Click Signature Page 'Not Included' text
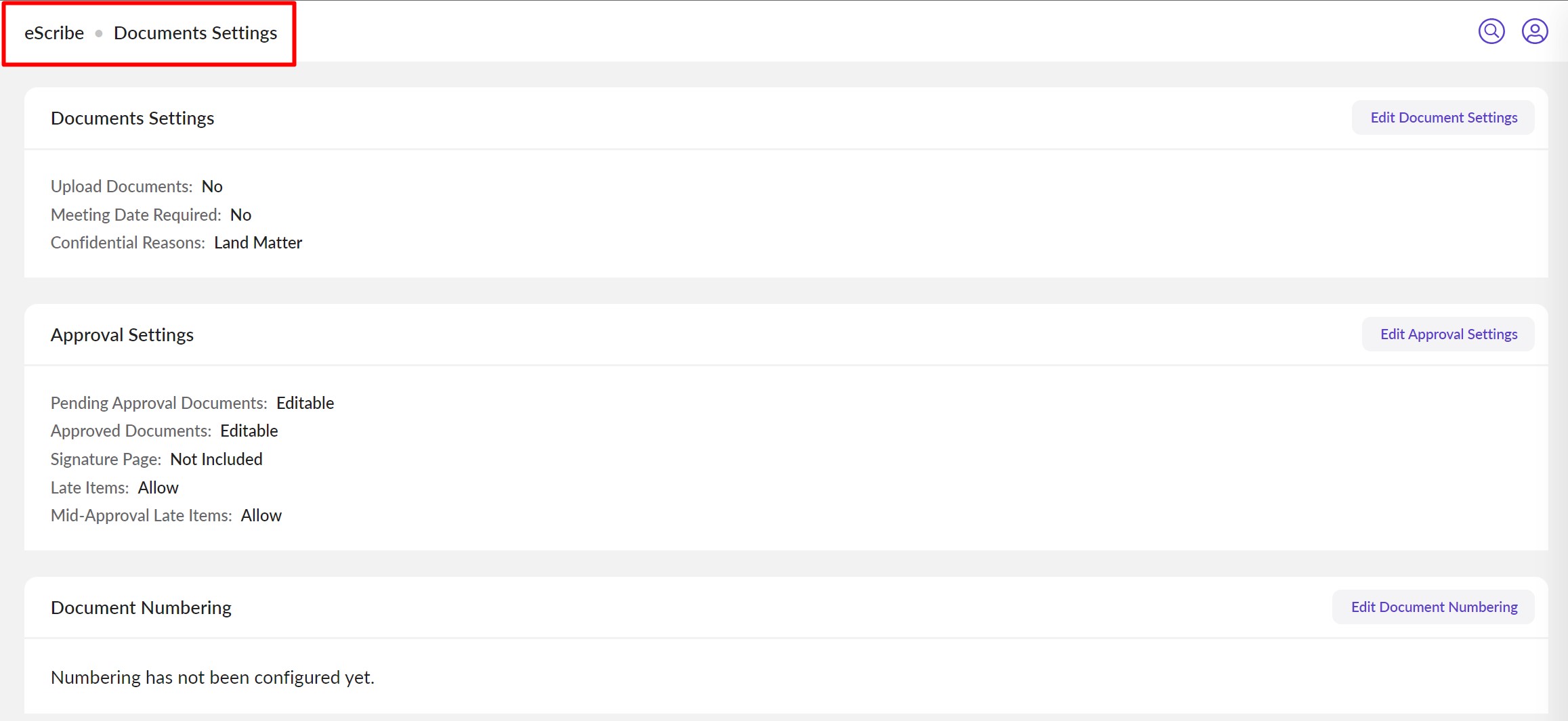Image resolution: width=1568 pixels, height=721 pixels. (216, 459)
